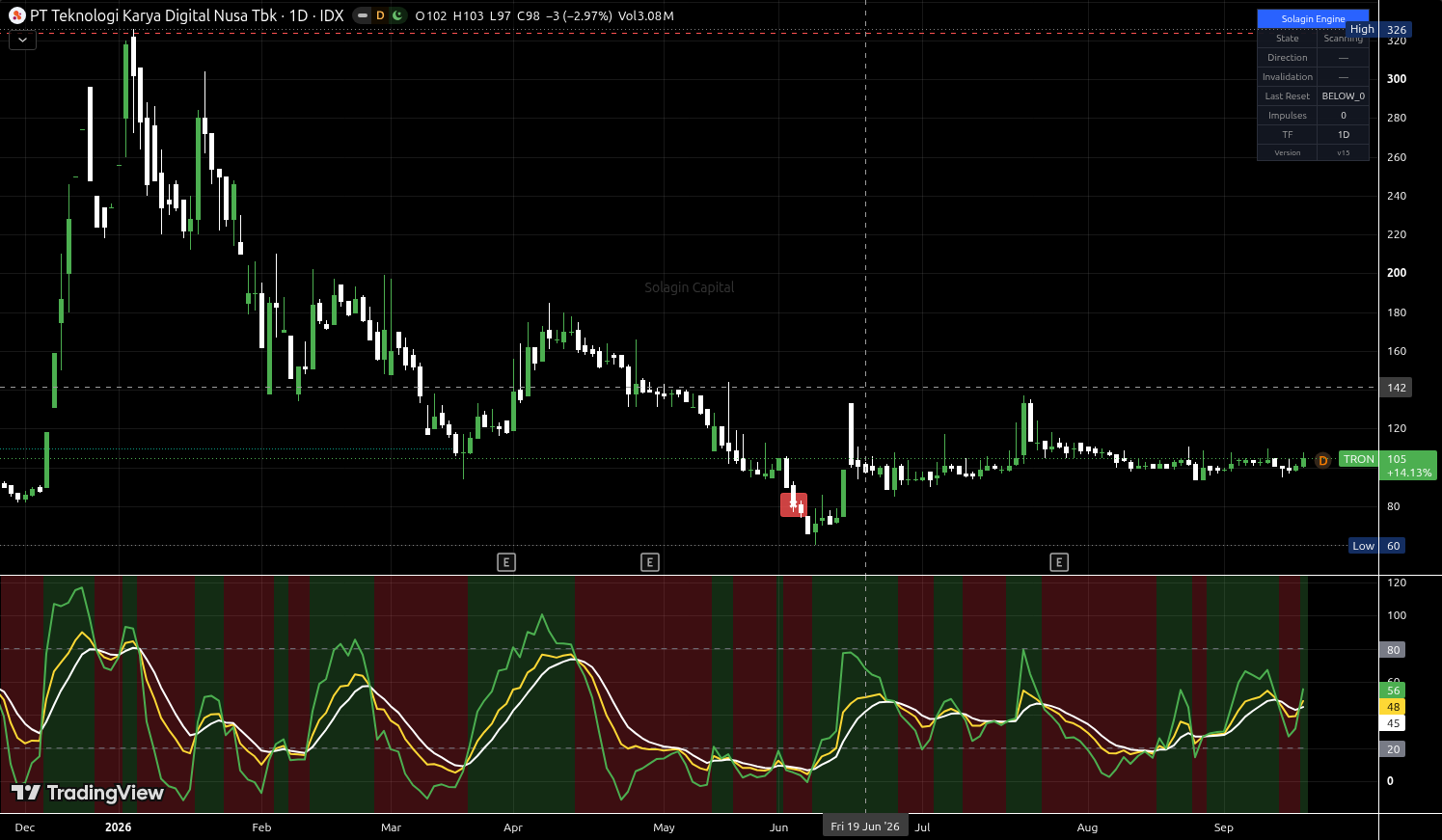Click the TRON price line label
Viewport: 1442px width, 840px height.
pyautogui.click(x=1359, y=459)
